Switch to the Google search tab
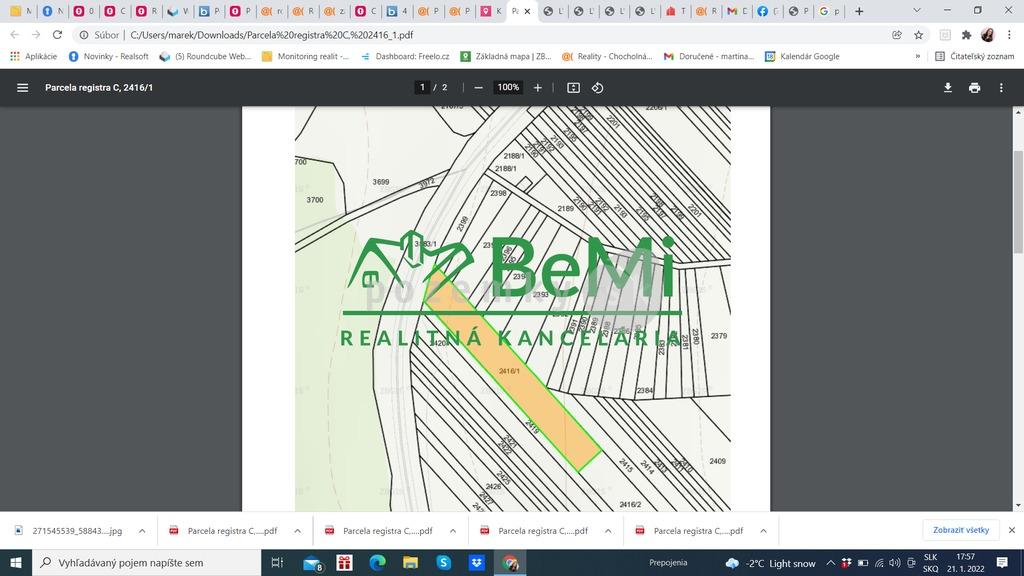 click(830, 11)
